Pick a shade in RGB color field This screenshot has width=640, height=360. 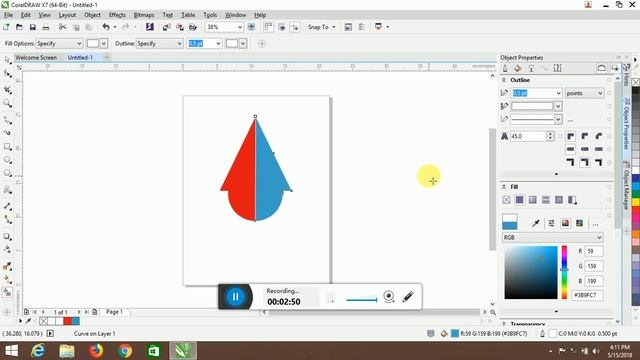click(x=531, y=272)
